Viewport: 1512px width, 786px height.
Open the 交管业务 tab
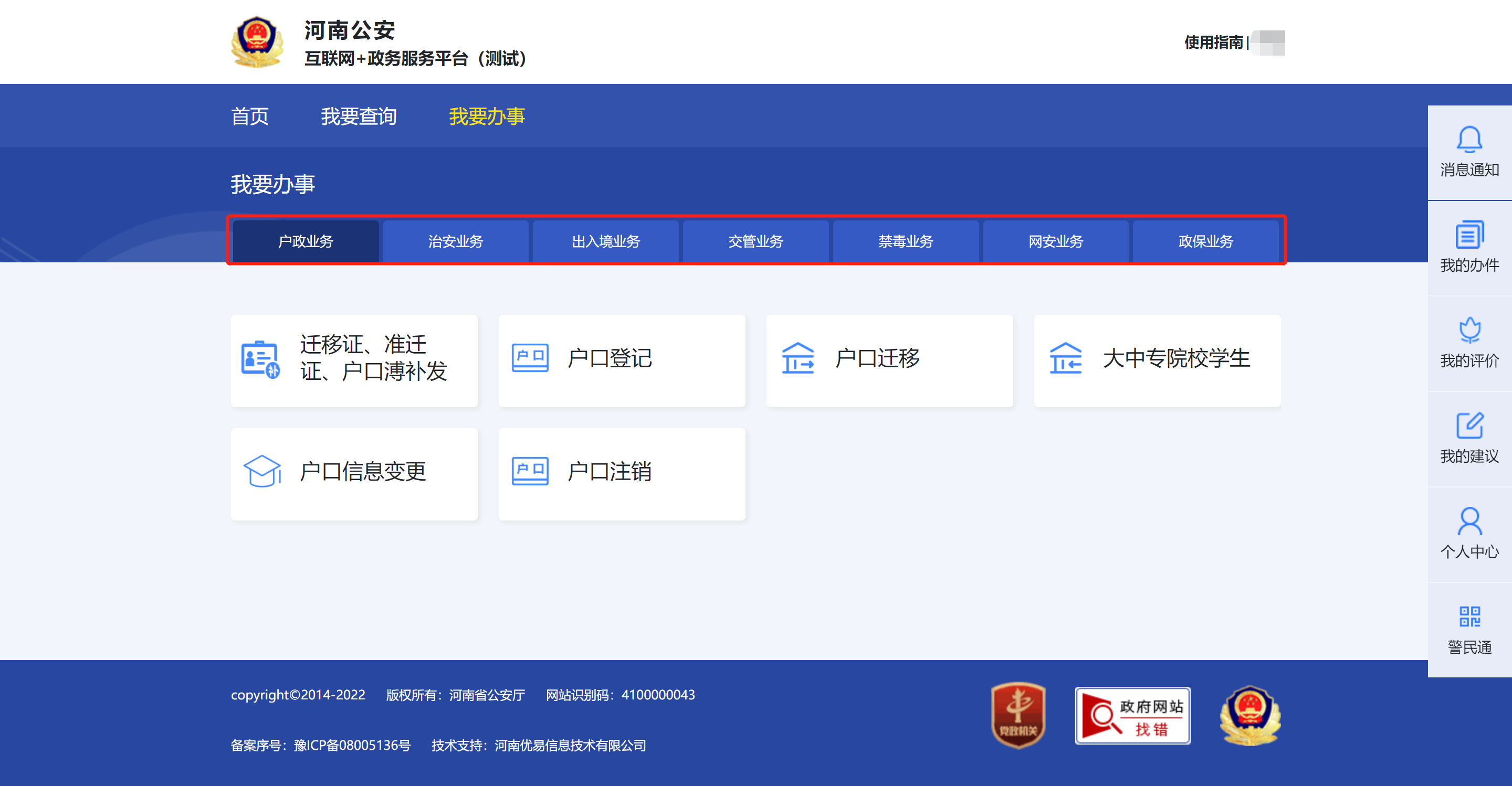coord(755,241)
